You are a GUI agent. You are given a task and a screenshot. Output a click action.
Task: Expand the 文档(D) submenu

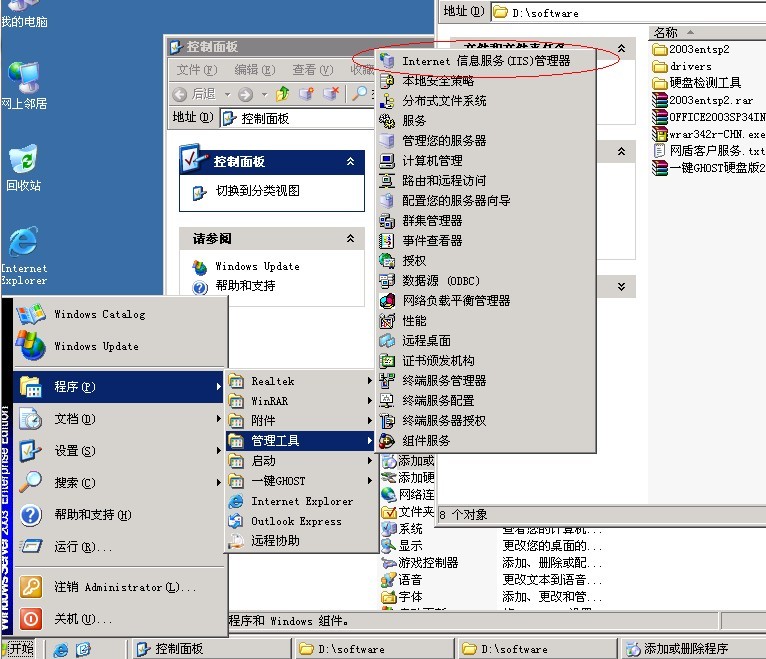point(119,419)
